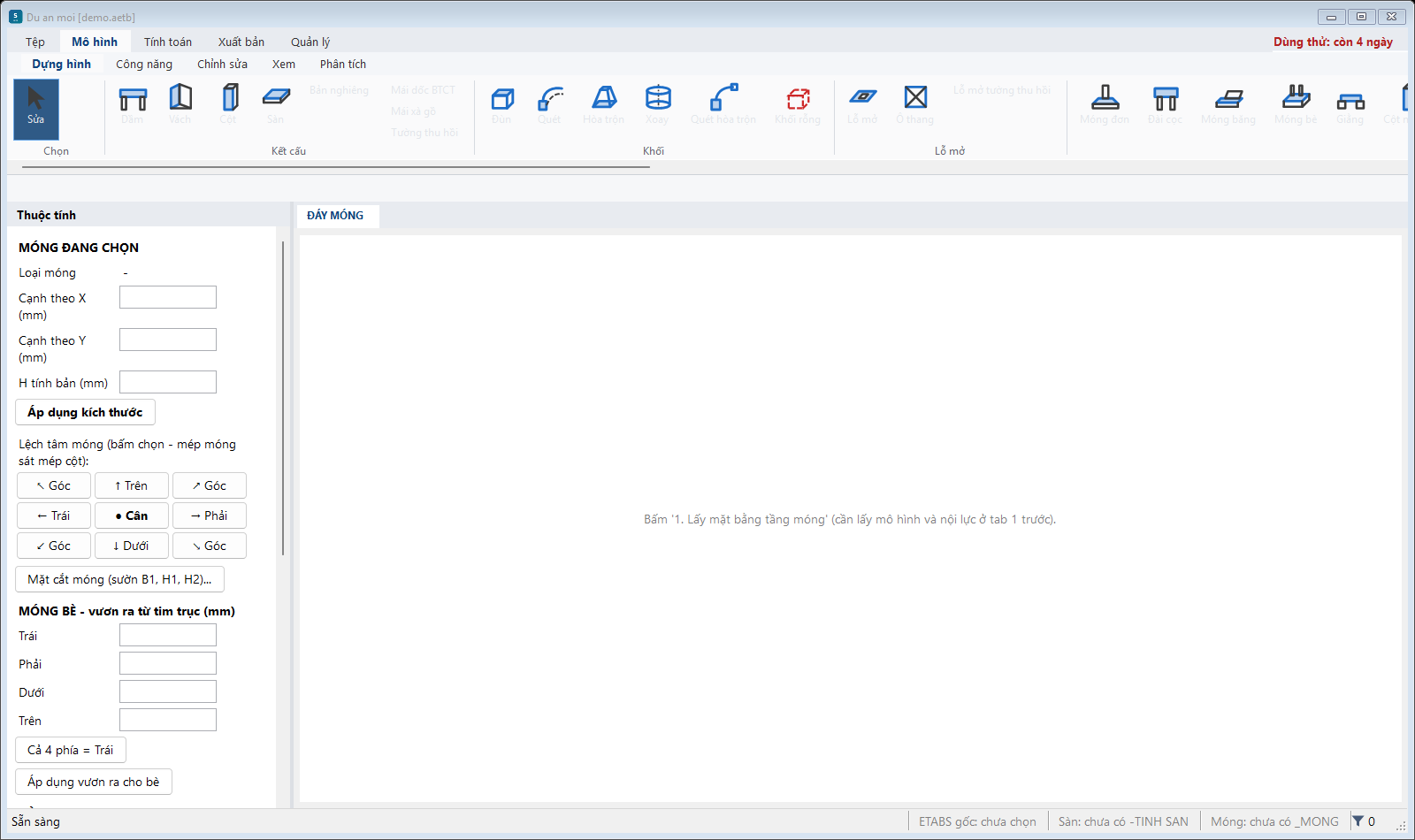Go to the Quản lý tab
The width and height of the screenshot is (1415, 840).
point(310,42)
